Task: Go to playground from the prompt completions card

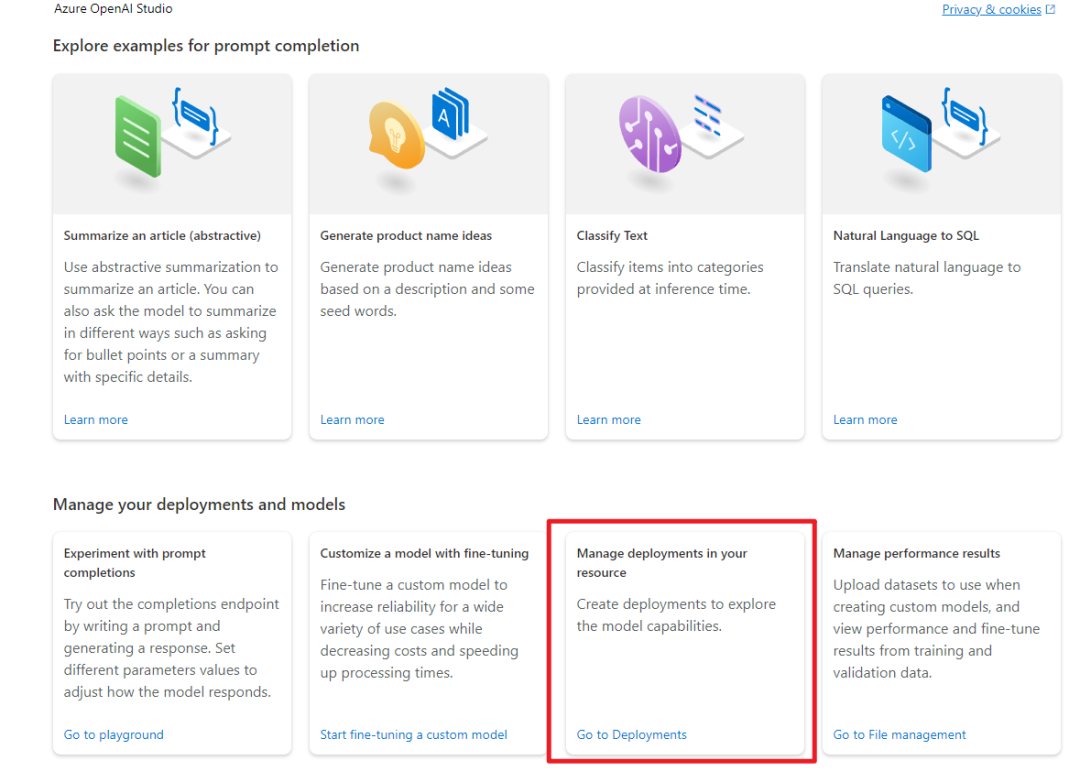Action: [113, 734]
